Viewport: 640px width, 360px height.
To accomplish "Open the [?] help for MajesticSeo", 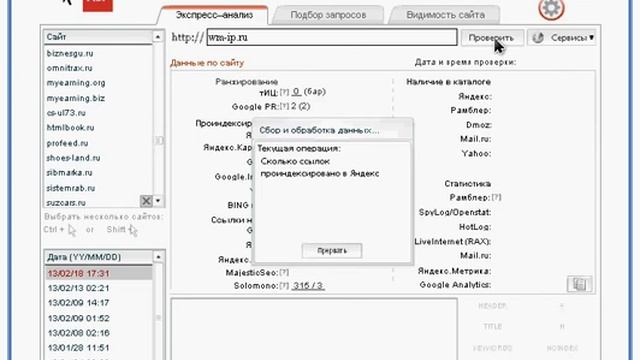I will pyautogui.click(x=284, y=272).
